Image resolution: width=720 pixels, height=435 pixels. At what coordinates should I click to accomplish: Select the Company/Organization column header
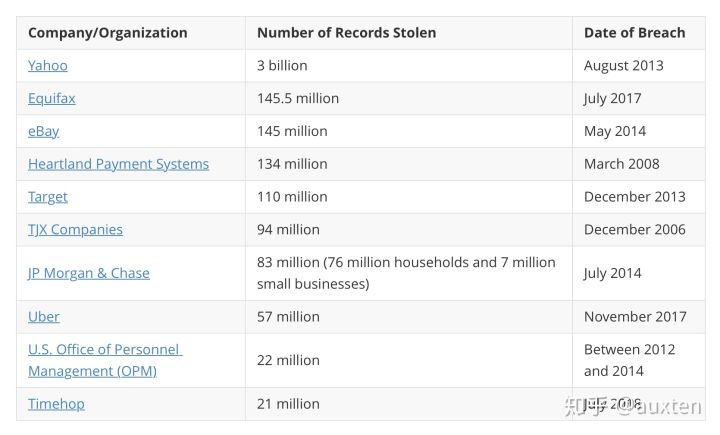tap(108, 33)
